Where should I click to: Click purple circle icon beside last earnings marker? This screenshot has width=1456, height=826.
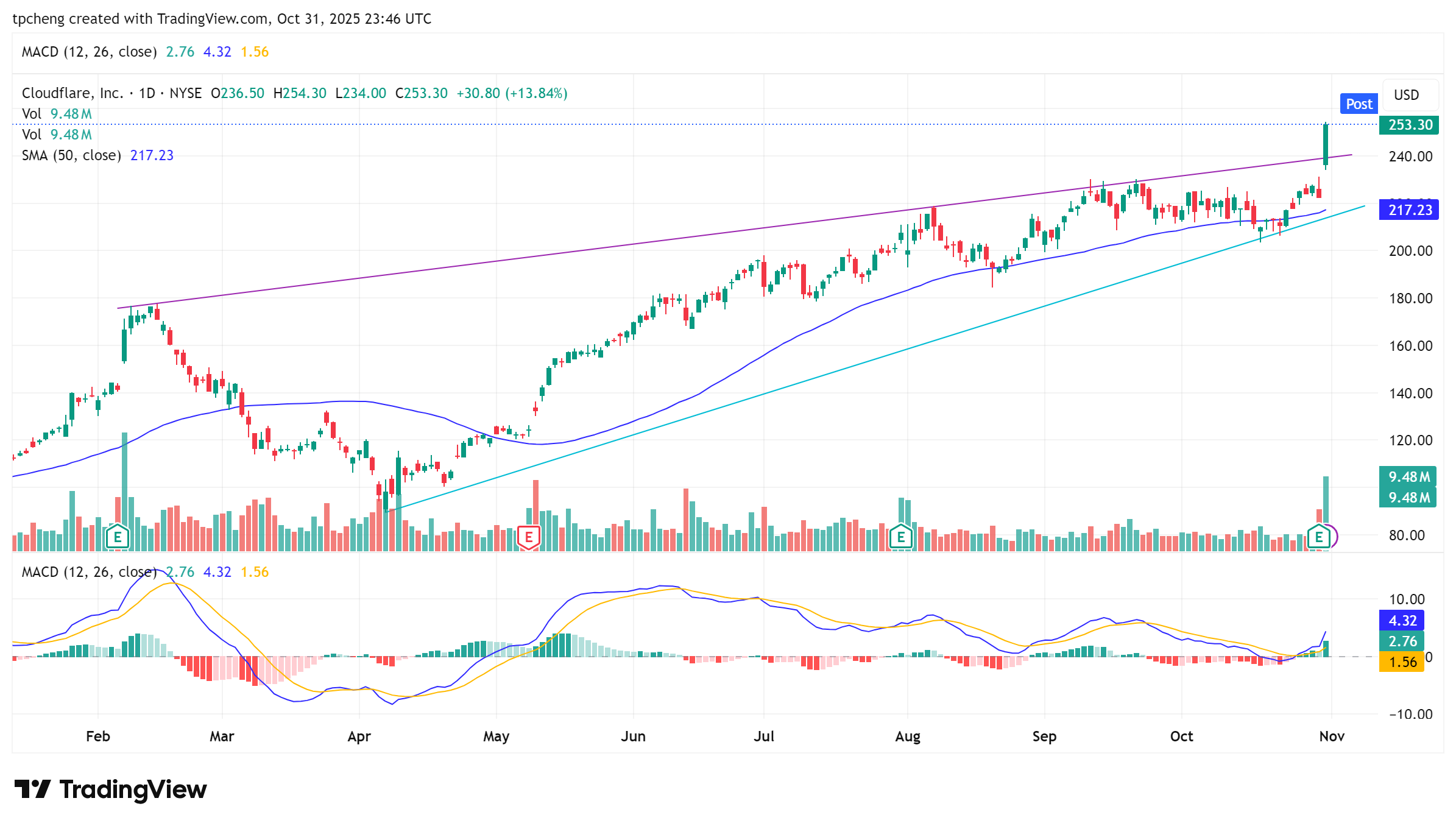[x=1334, y=536]
